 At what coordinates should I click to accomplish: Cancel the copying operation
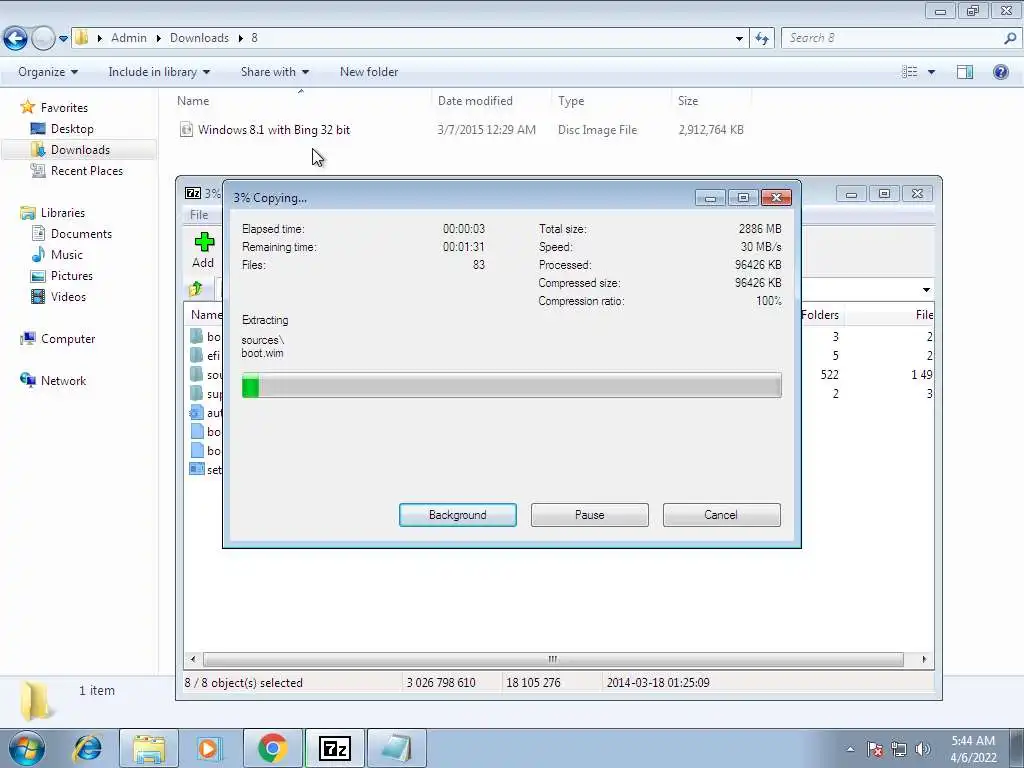click(721, 515)
